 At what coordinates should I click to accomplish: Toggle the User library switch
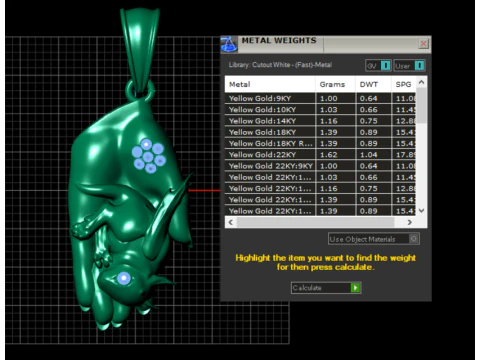[409, 66]
